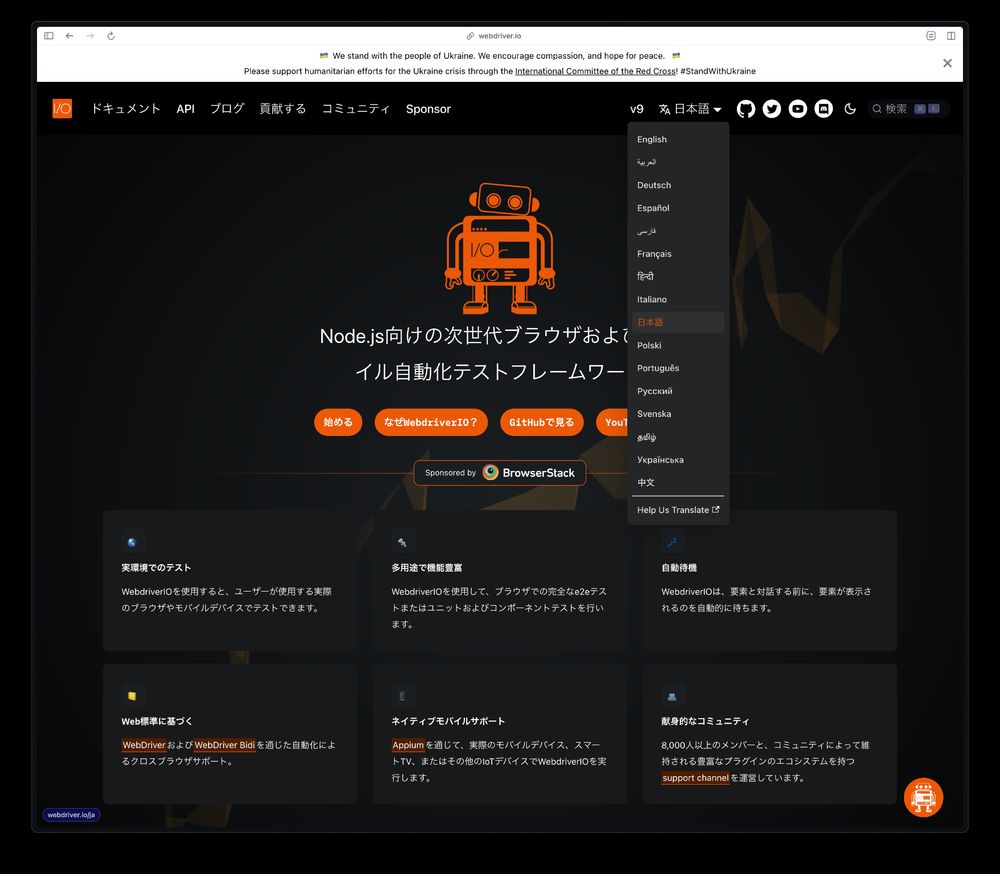The image size is (1000, 874).
Task: Click the Sponsored by BrowserStack badge
Action: pos(500,473)
